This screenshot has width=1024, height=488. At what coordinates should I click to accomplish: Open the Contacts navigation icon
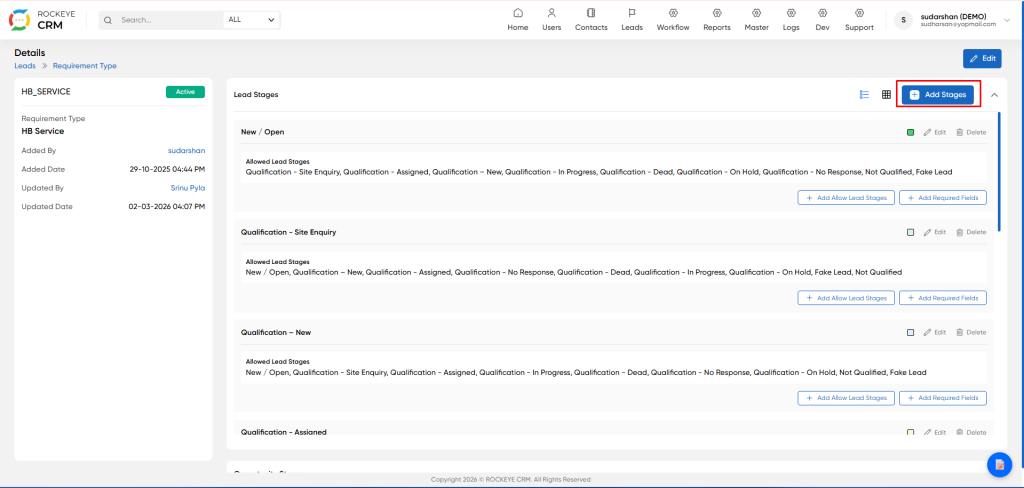[591, 13]
